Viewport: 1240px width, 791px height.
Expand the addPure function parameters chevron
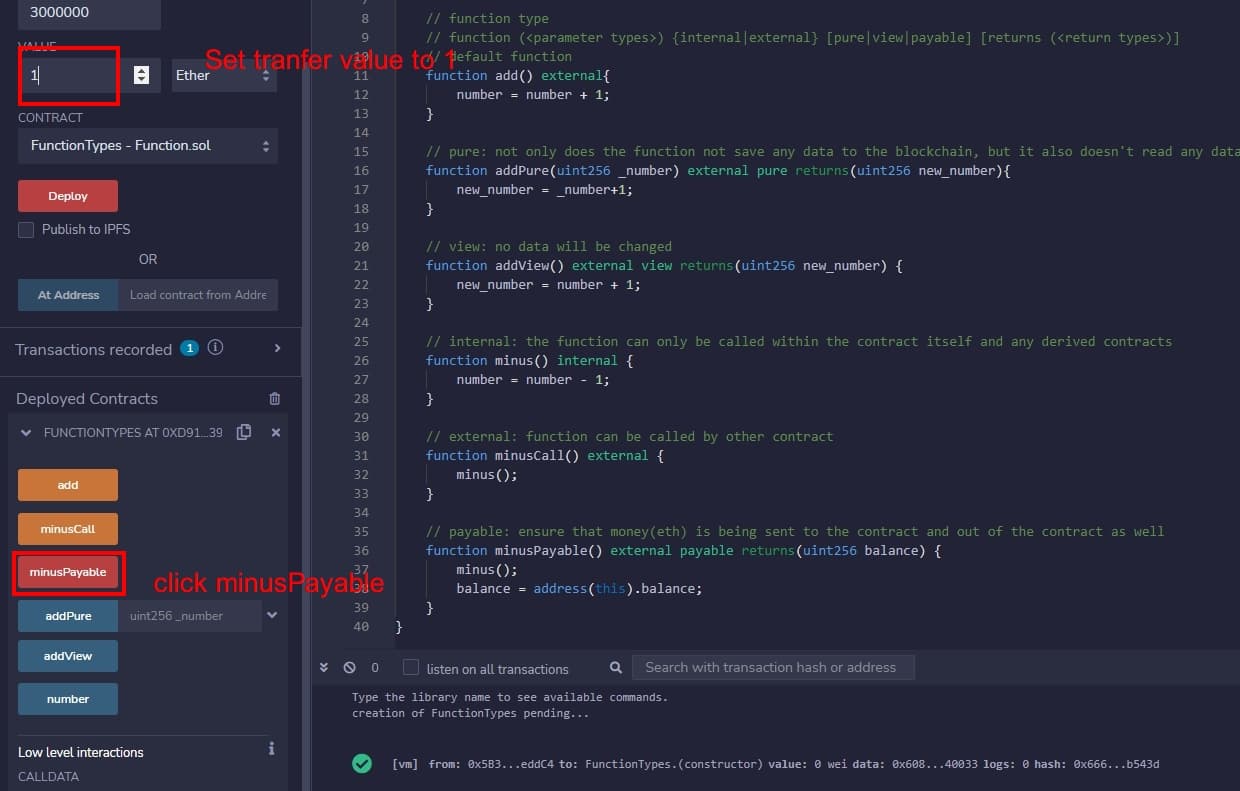(271, 615)
